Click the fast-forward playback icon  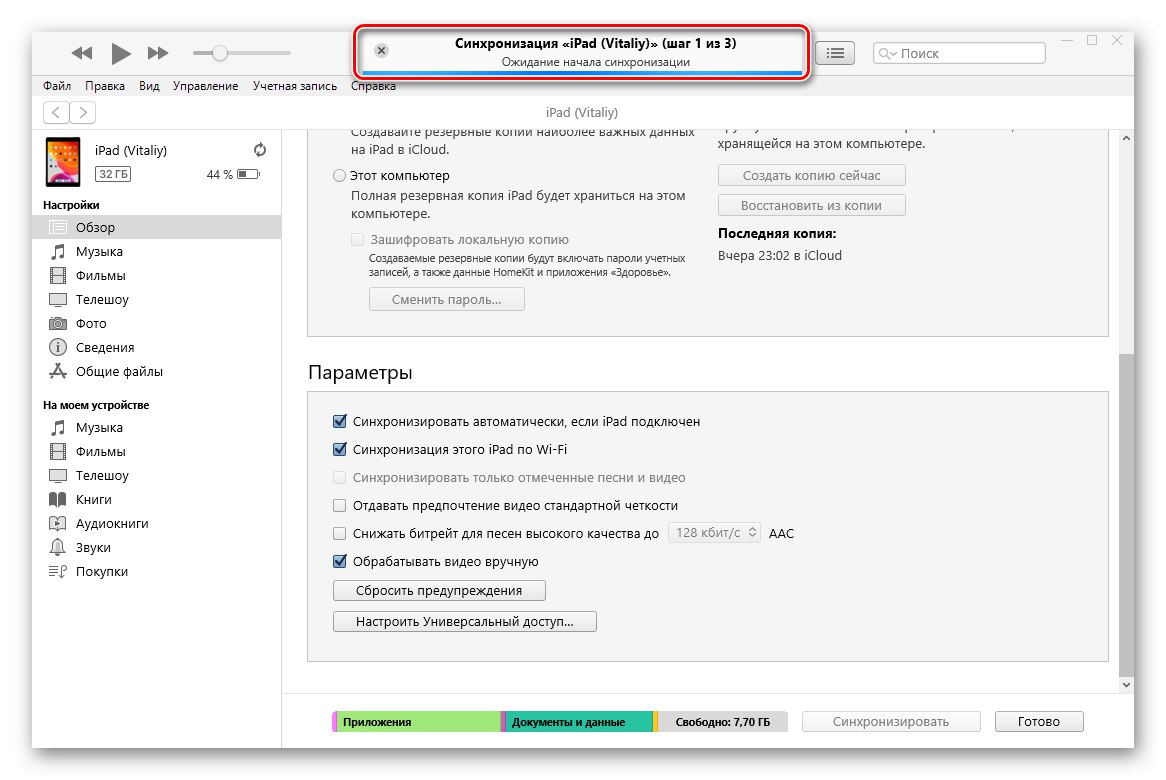tap(158, 53)
